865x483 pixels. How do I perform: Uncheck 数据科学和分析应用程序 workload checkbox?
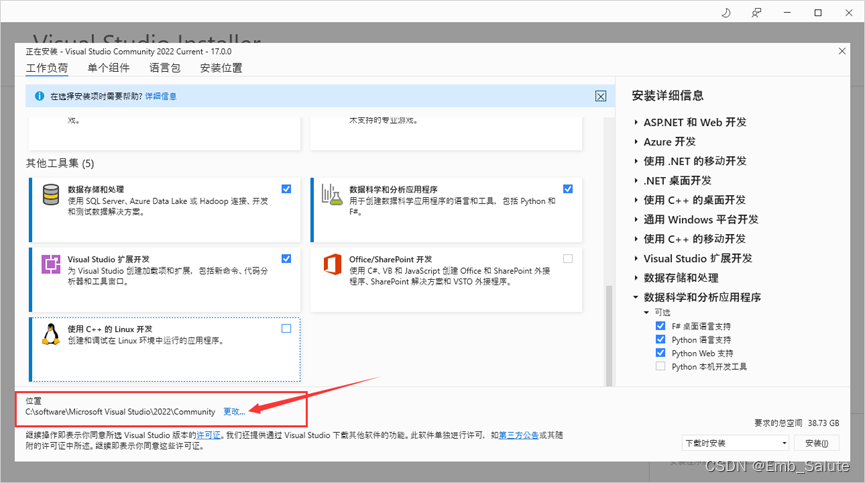coord(568,189)
